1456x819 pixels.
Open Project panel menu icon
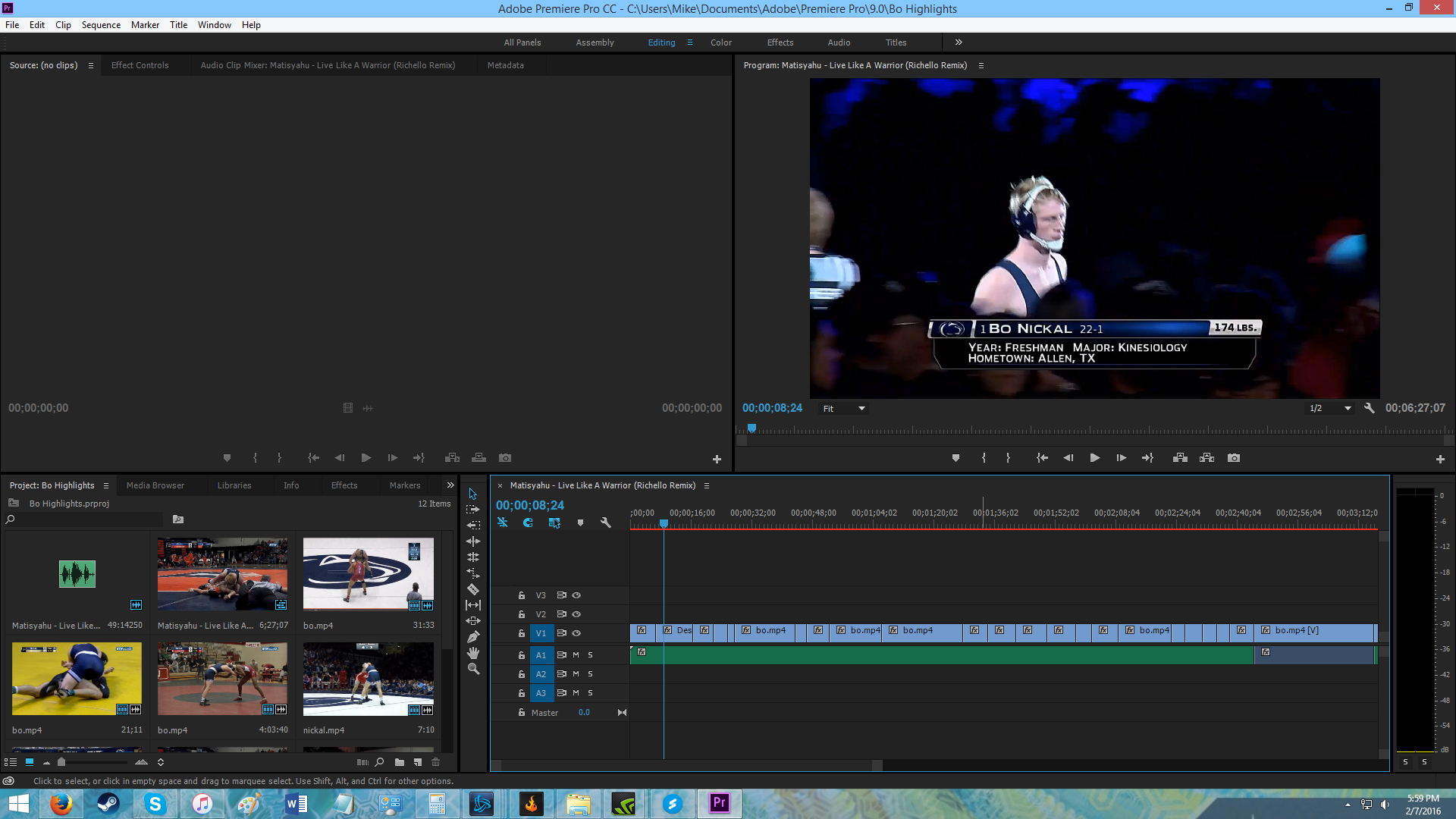106,486
